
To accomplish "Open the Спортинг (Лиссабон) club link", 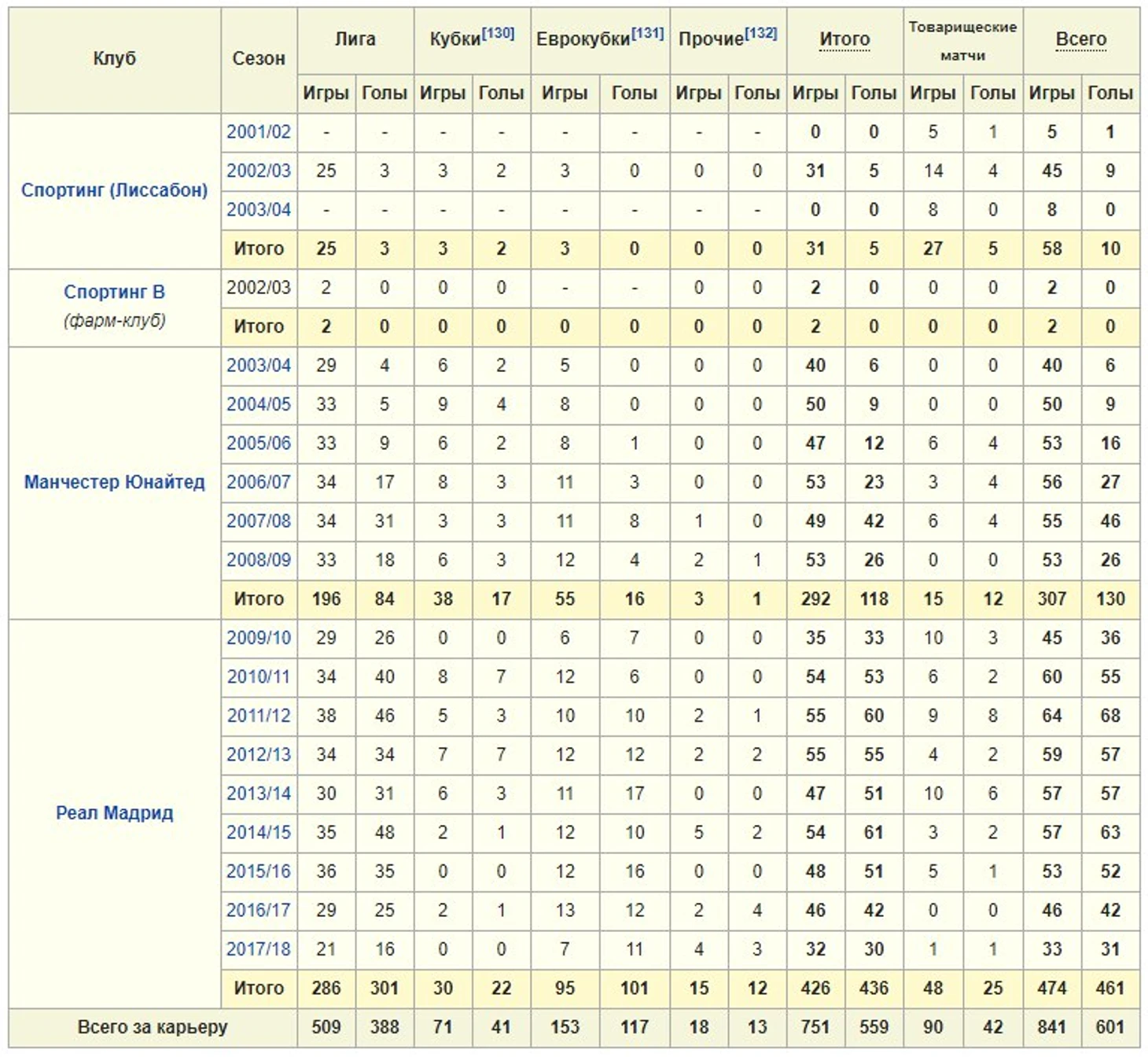I will pyautogui.click(x=114, y=190).
